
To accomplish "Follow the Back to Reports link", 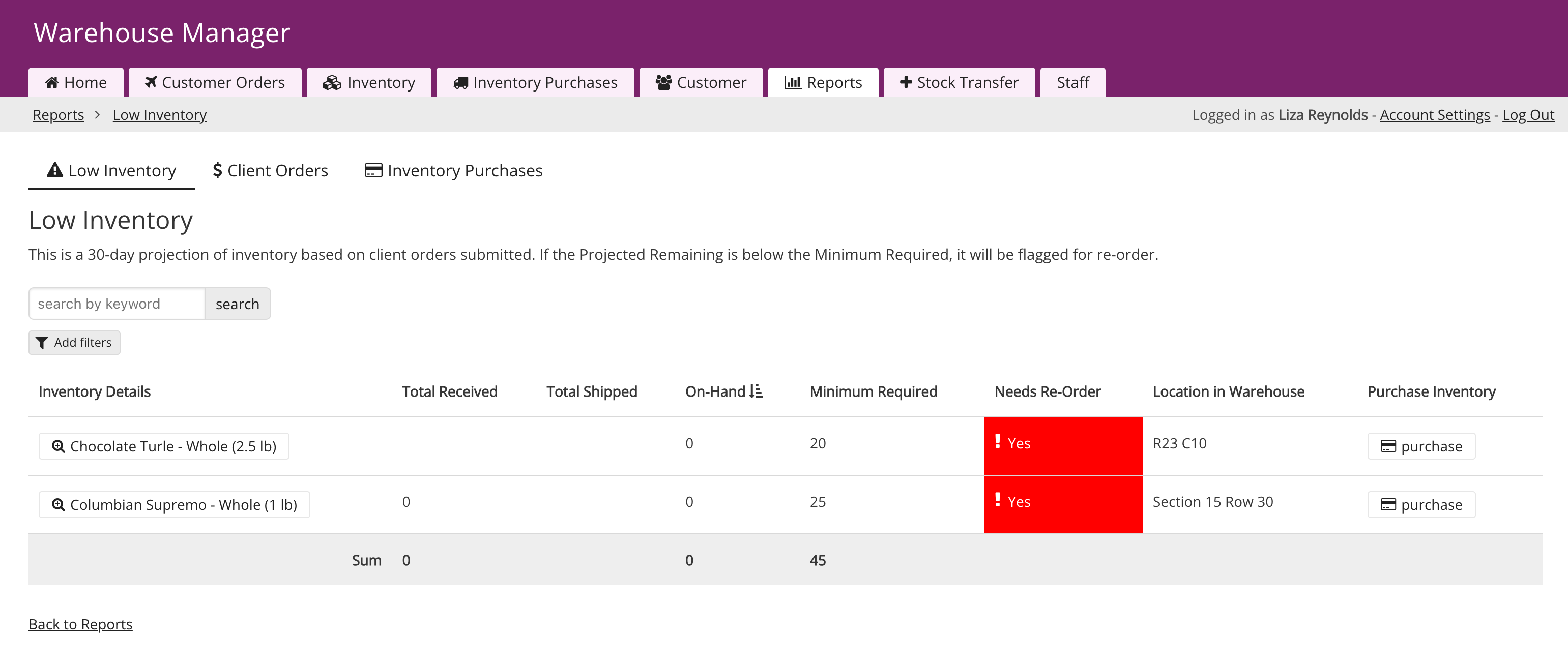I will [80, 624].
